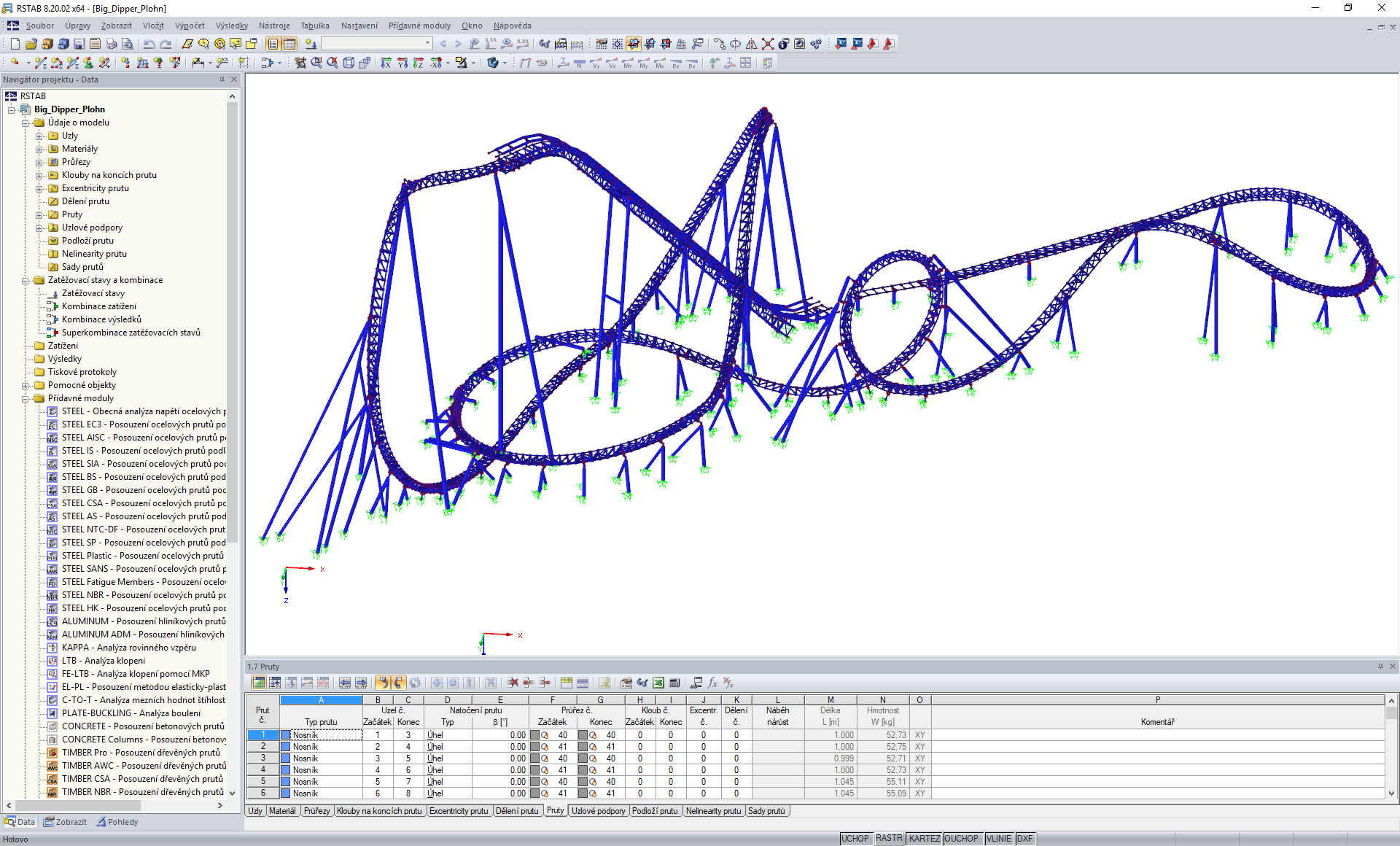Open the Výsledky menu

coord(230,26)
